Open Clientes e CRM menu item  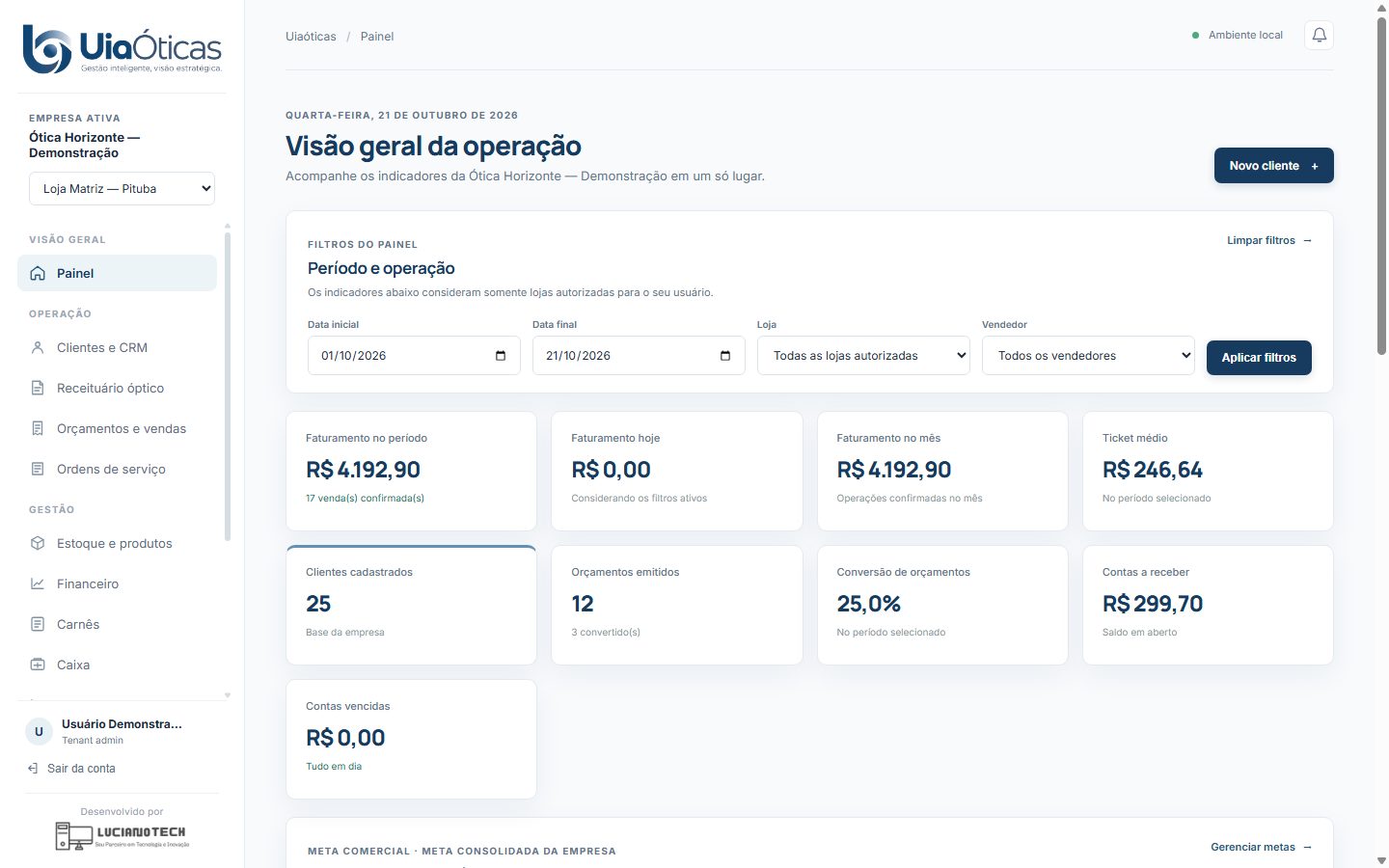[117, 347]
